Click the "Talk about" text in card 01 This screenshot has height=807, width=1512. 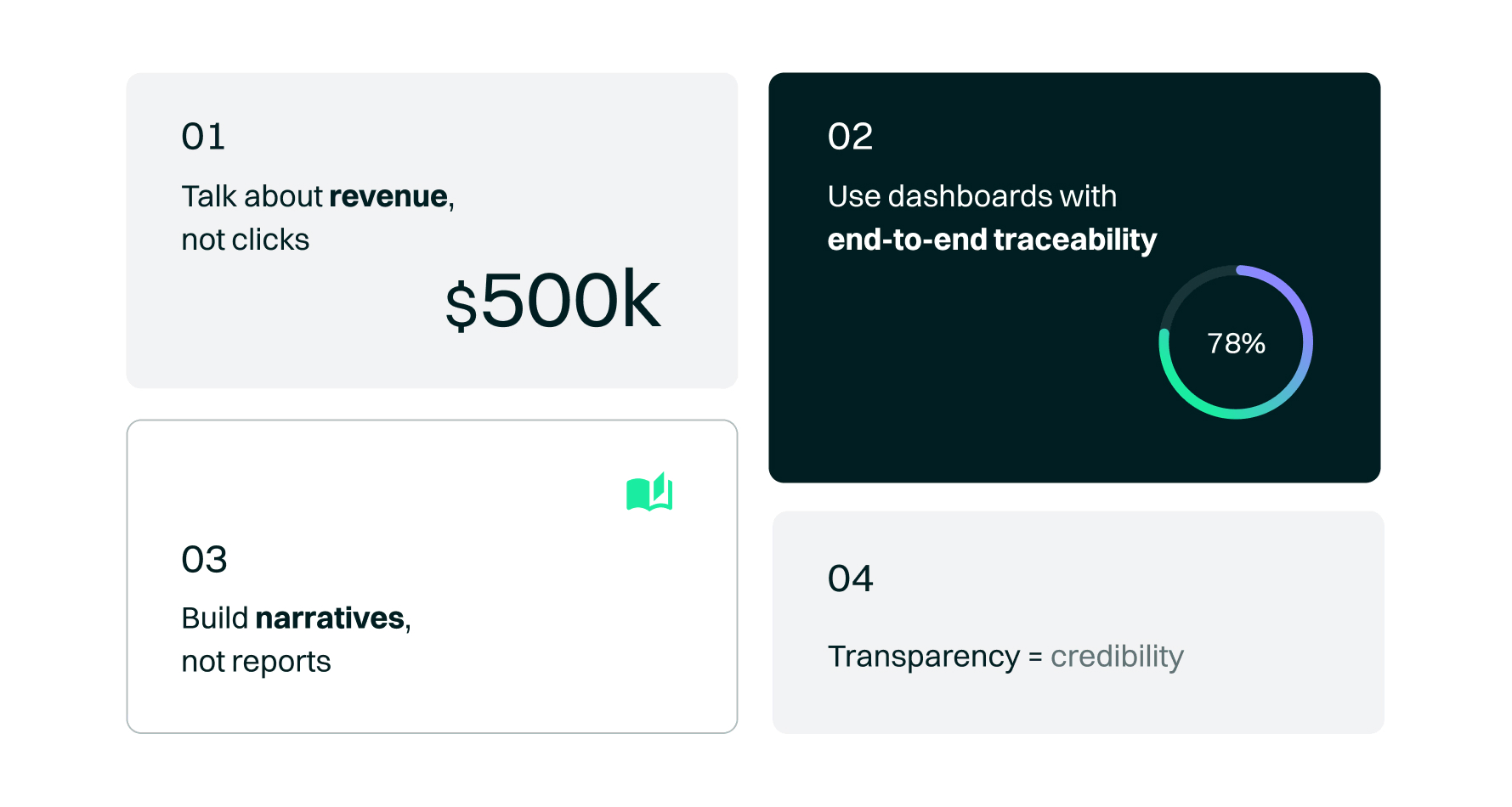point(252,196)
